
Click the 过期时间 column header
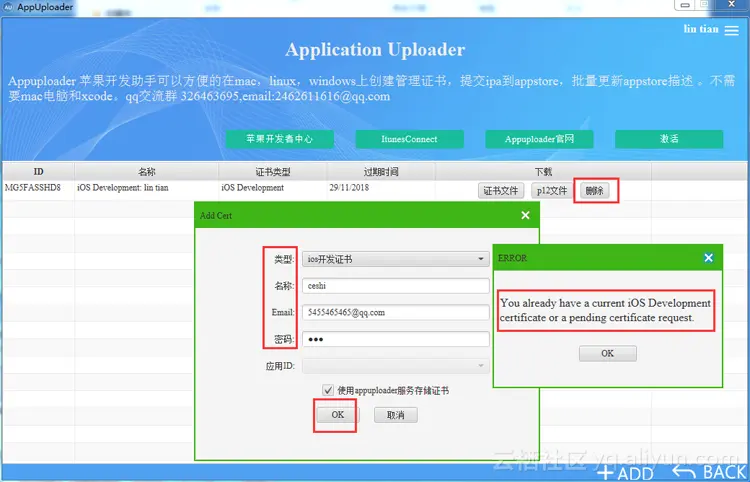coord(381,172)
